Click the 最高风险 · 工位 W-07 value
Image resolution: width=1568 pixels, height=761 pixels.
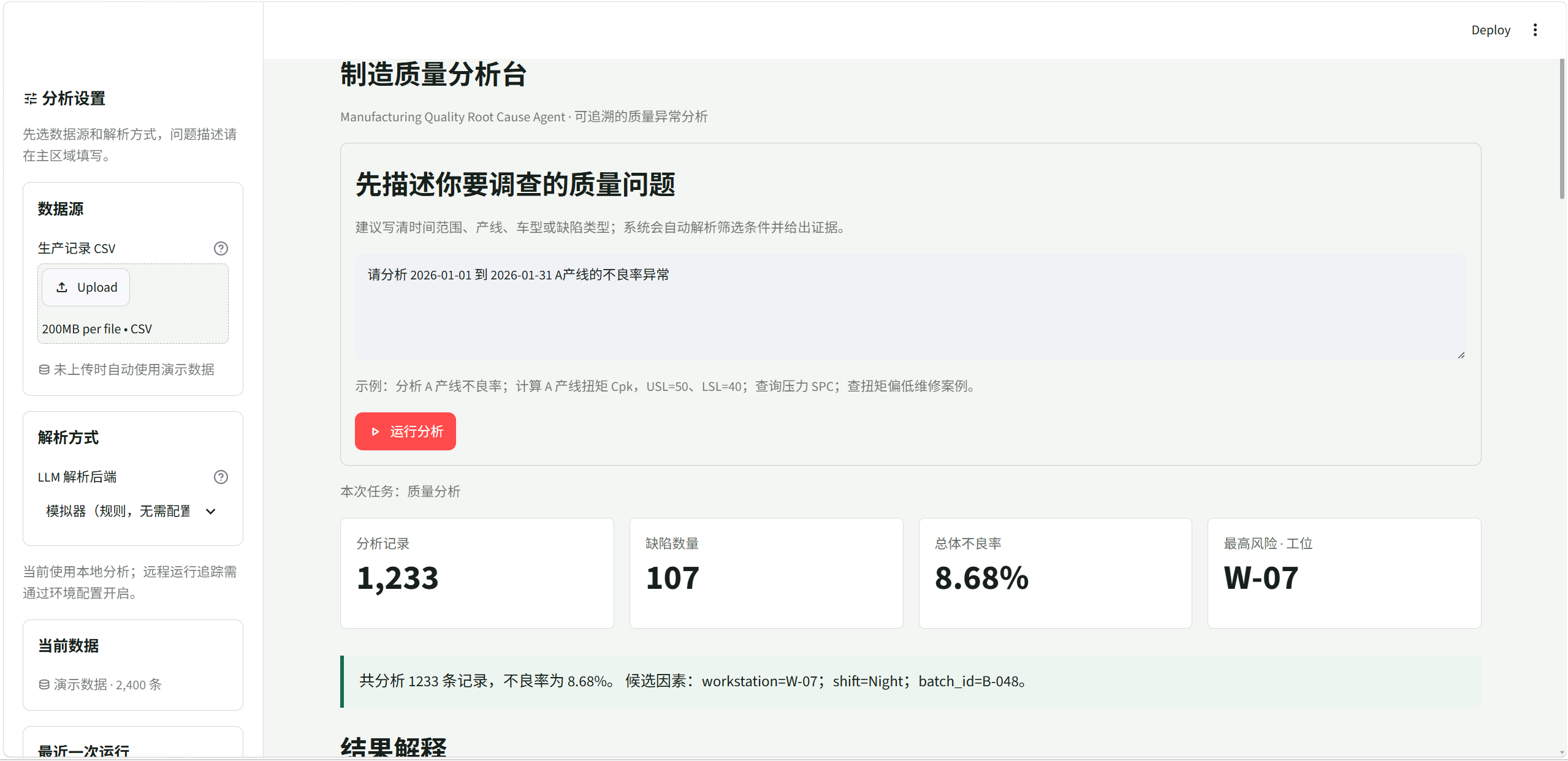tap(1261, 578)
